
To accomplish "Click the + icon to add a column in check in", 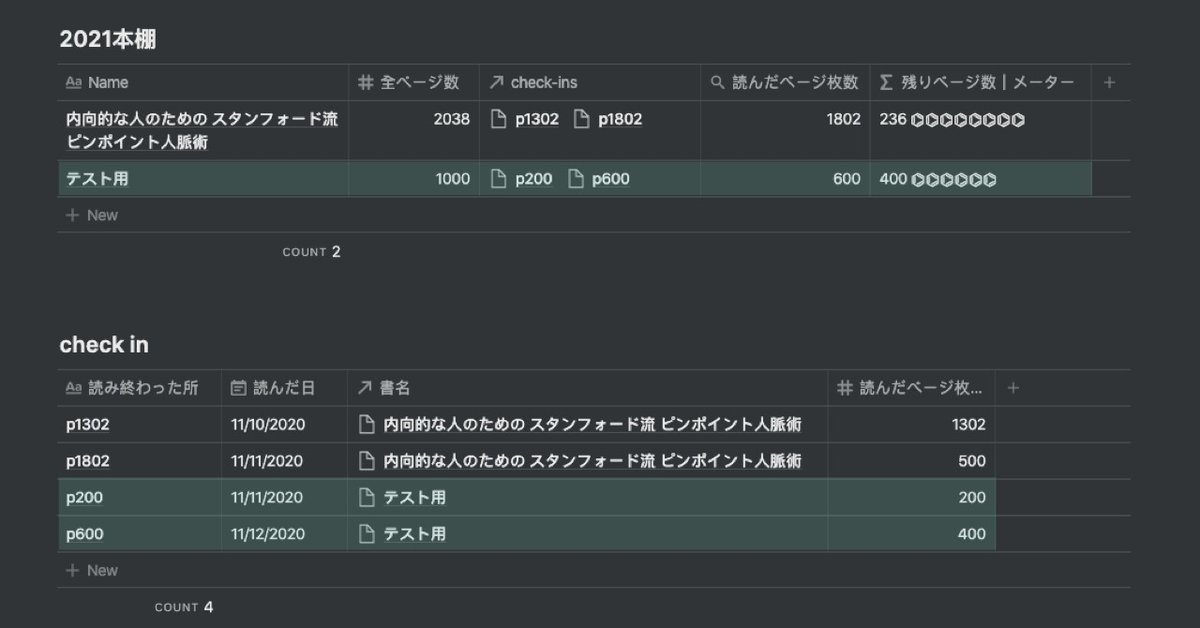I will point(1013,387).
